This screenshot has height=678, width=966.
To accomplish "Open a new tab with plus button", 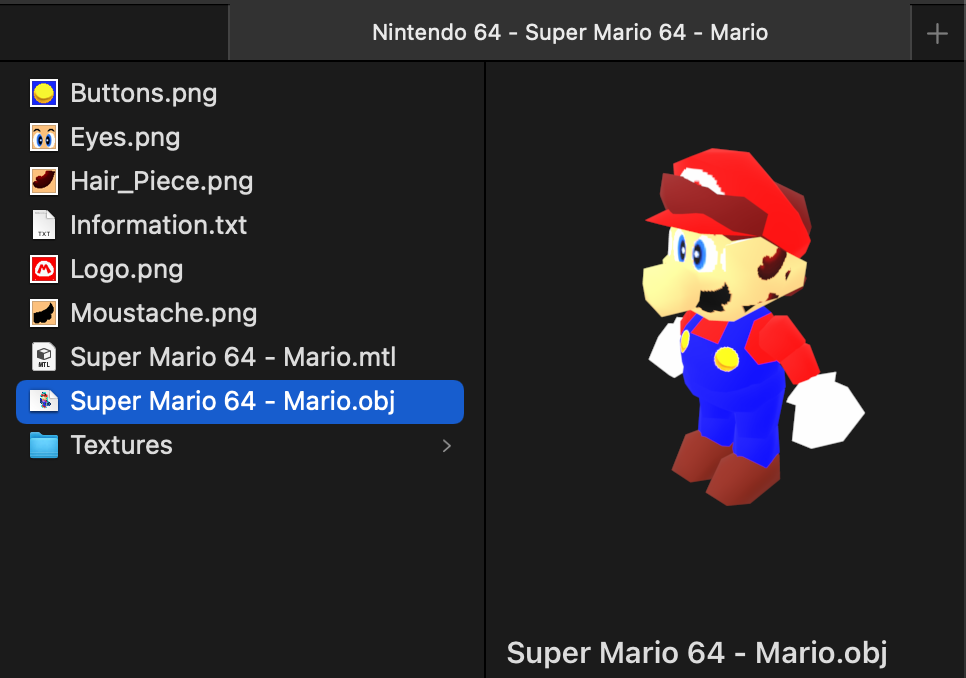I will tap(937, 33).
